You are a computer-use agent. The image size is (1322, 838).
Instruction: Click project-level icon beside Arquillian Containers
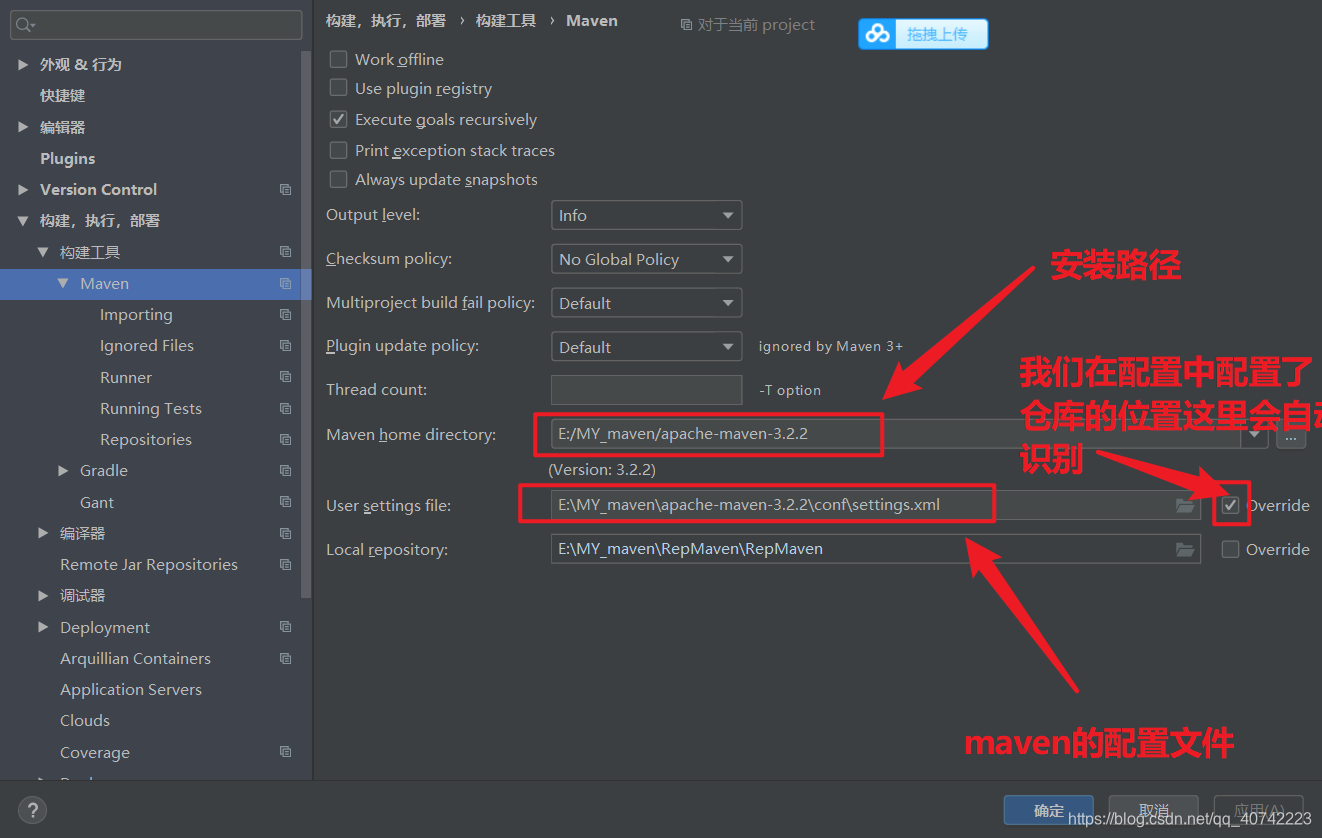[286, 658]
